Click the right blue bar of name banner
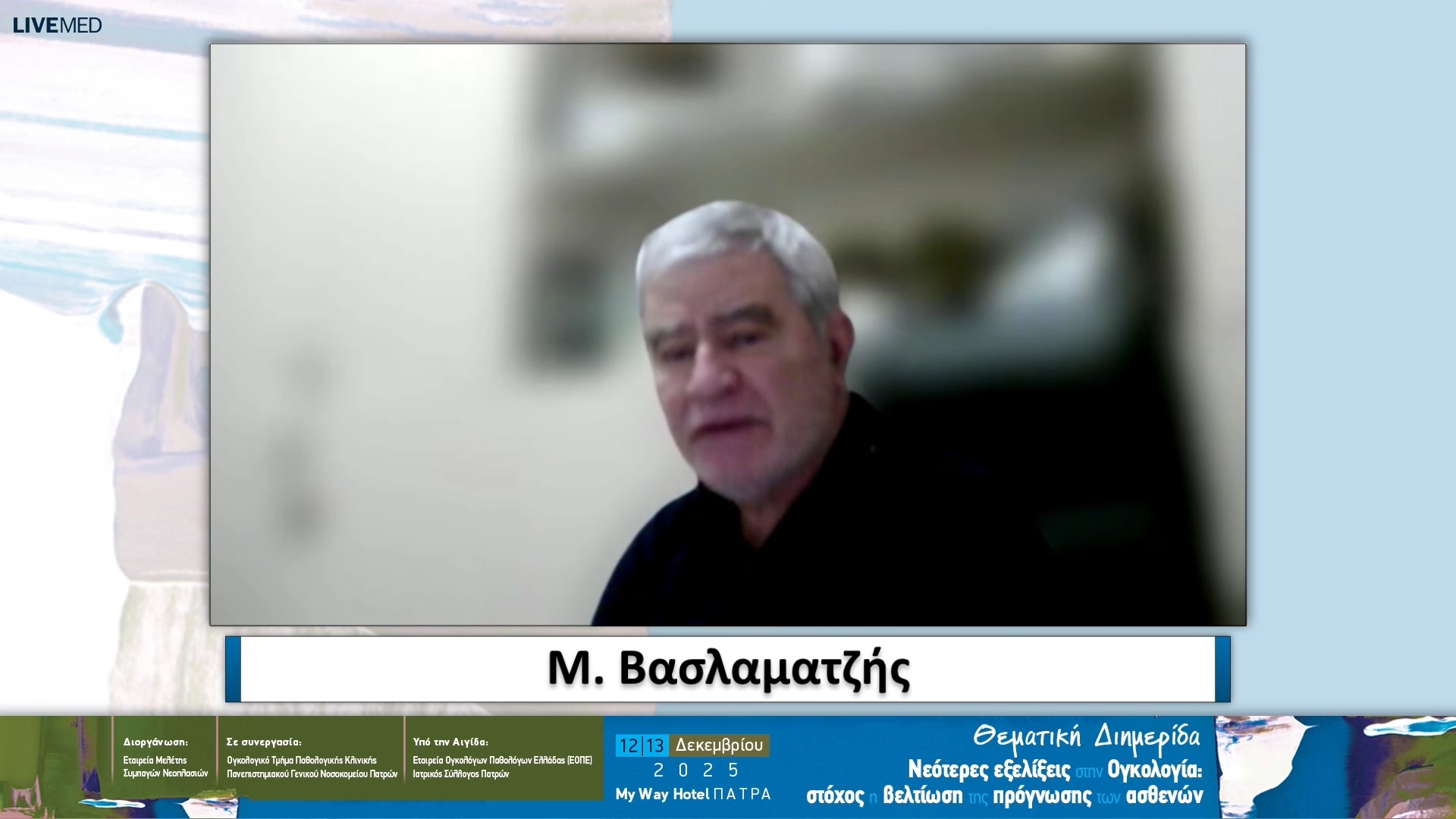1456x819 pixels. pyautogui.click(x=1222, y=669)
